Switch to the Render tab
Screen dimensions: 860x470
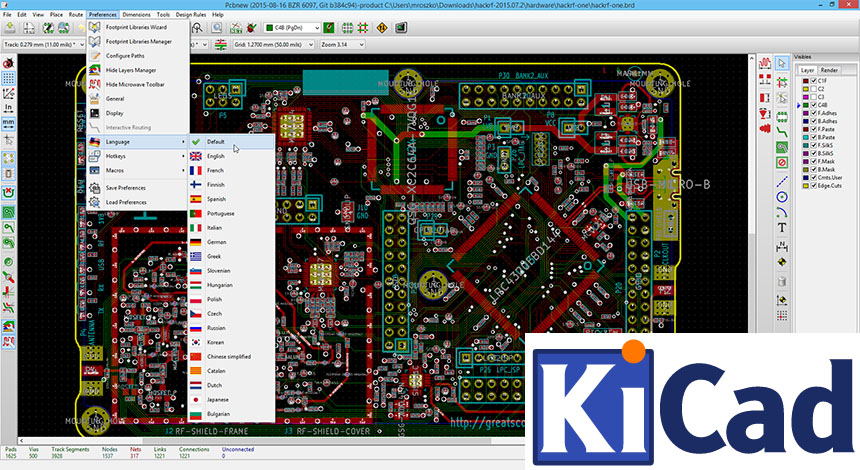click(x=830, y=70)
